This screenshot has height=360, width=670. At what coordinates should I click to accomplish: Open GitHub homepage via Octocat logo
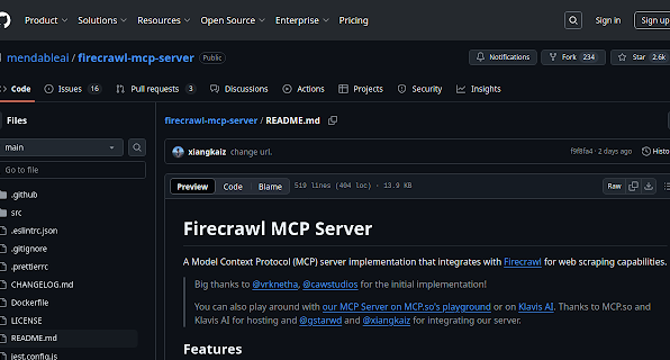(x=4, y=20)
